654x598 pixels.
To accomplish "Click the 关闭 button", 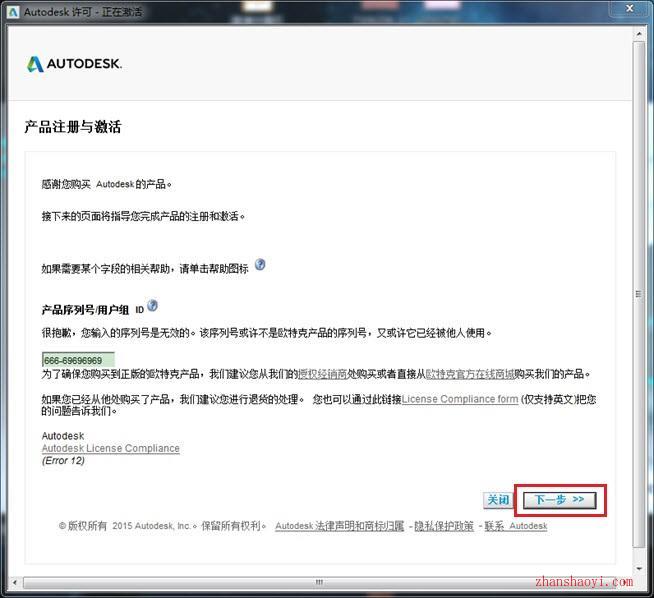I will (498, 500).
